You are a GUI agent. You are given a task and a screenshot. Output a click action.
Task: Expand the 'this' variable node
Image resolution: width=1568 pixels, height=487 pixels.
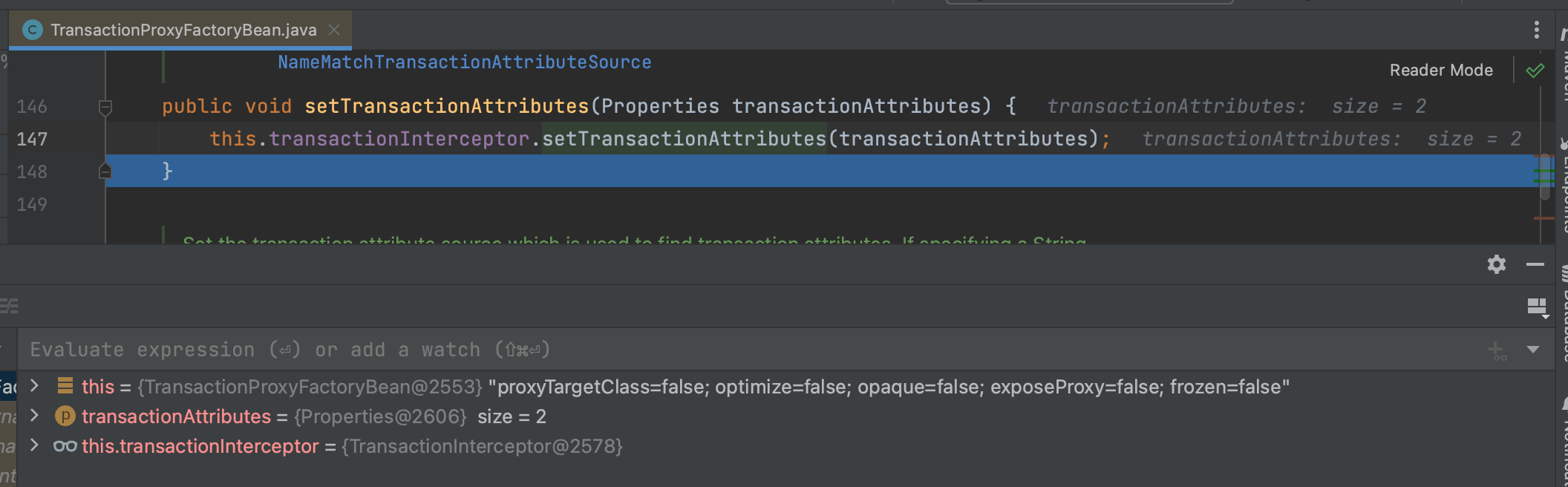pyautogui.click(x=34, y=386)
